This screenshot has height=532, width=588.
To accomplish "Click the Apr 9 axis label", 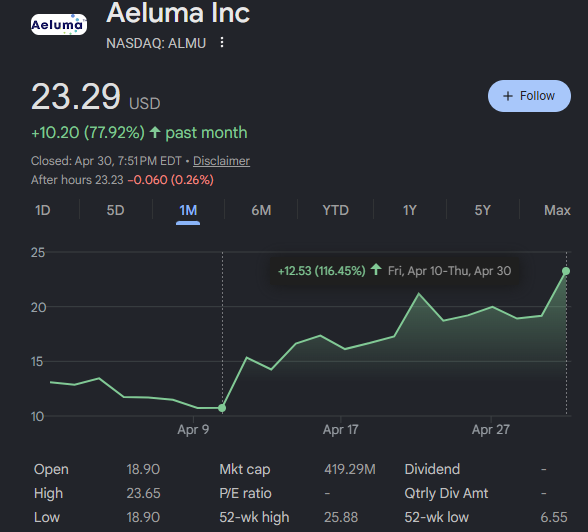I will pyautogui.click(x=193, y=429).
